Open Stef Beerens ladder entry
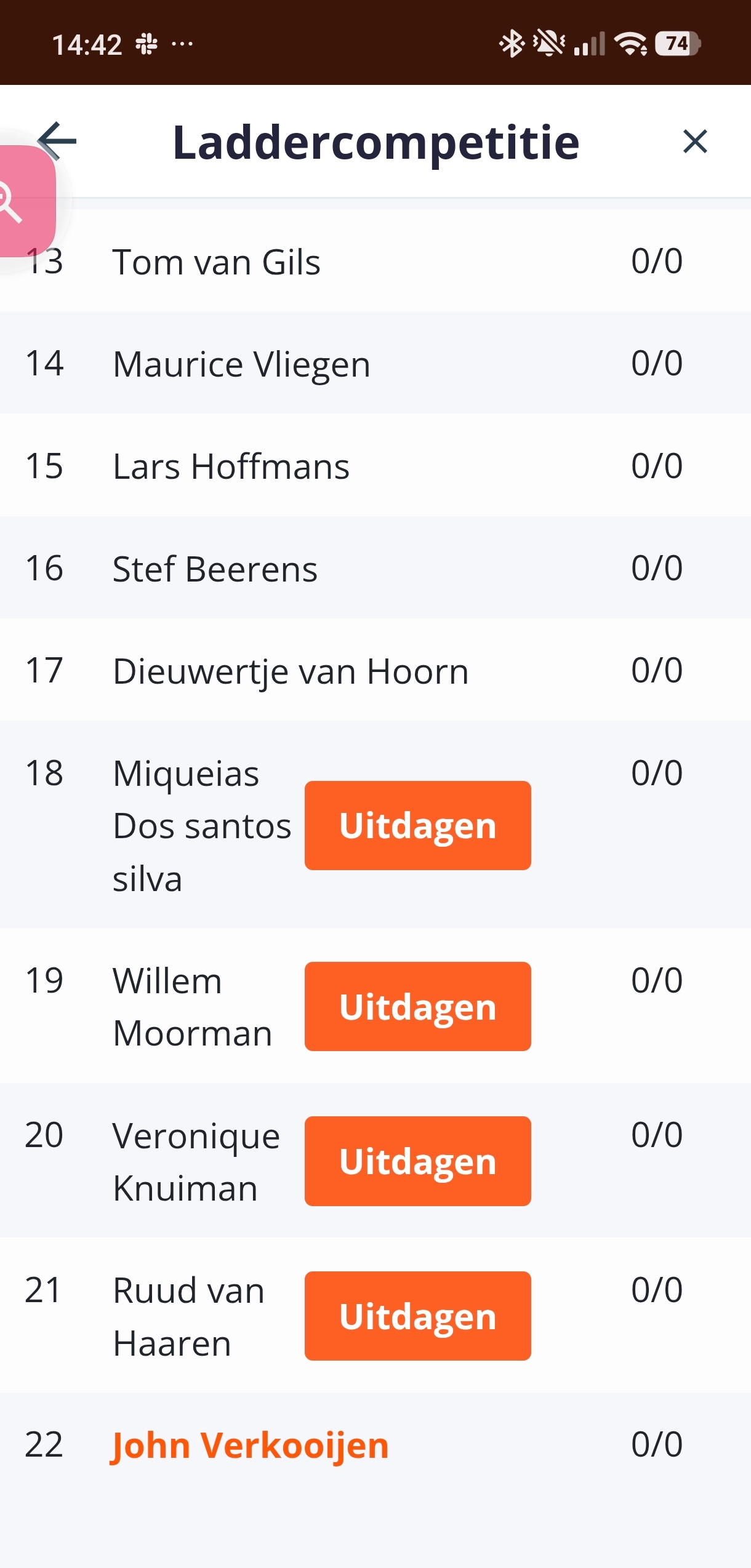 (215, 569)
